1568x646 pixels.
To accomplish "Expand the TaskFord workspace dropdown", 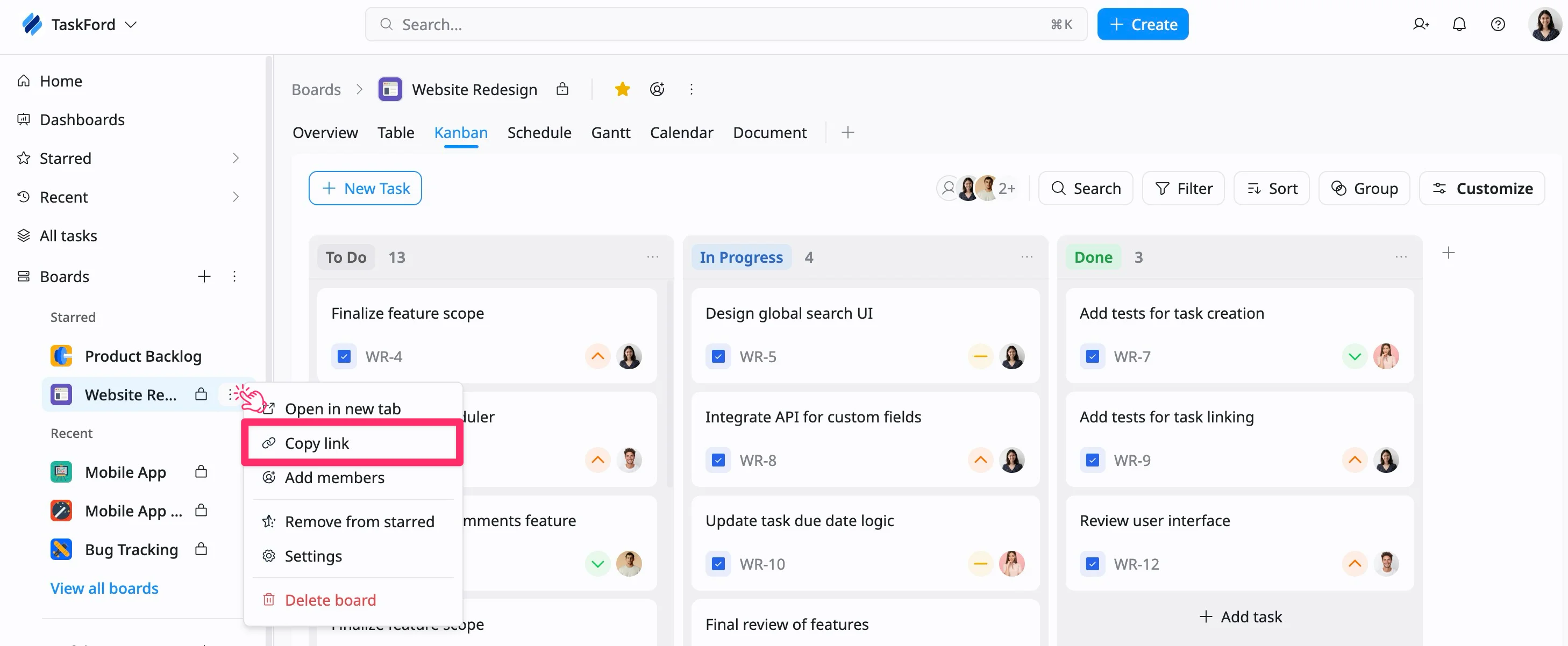I will (131, 24).
